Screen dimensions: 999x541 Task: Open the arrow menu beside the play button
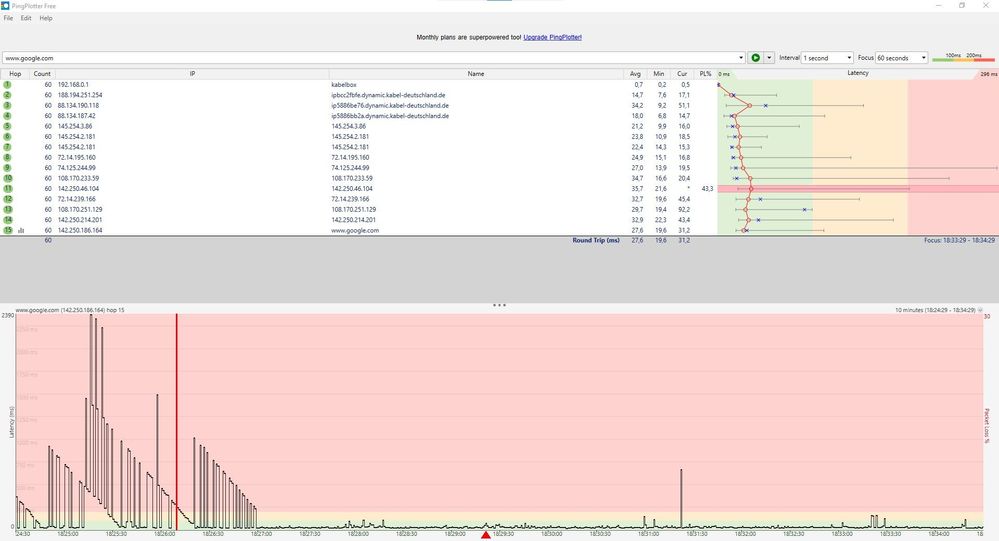click(769, 57)
